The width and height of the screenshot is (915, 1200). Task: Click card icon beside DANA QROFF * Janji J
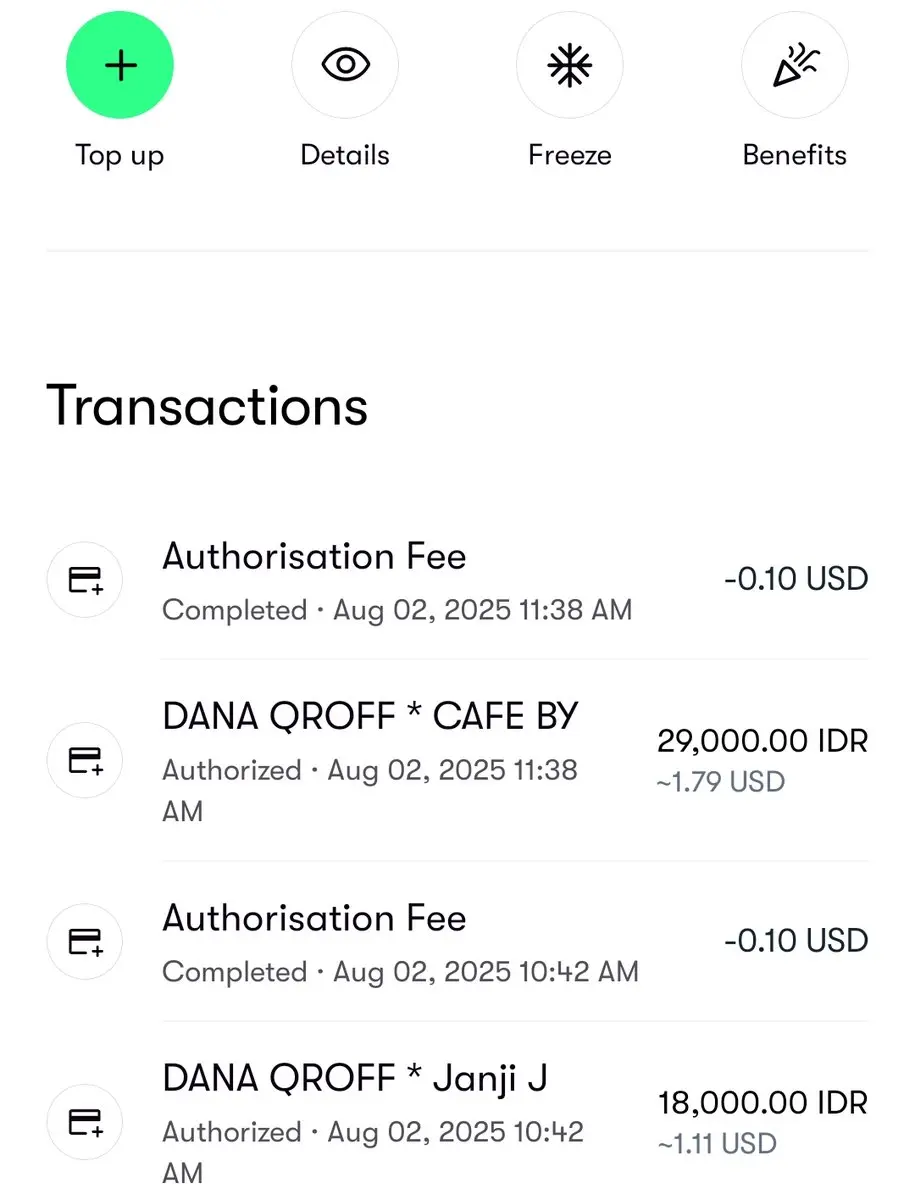click(x=85, y=1123)
